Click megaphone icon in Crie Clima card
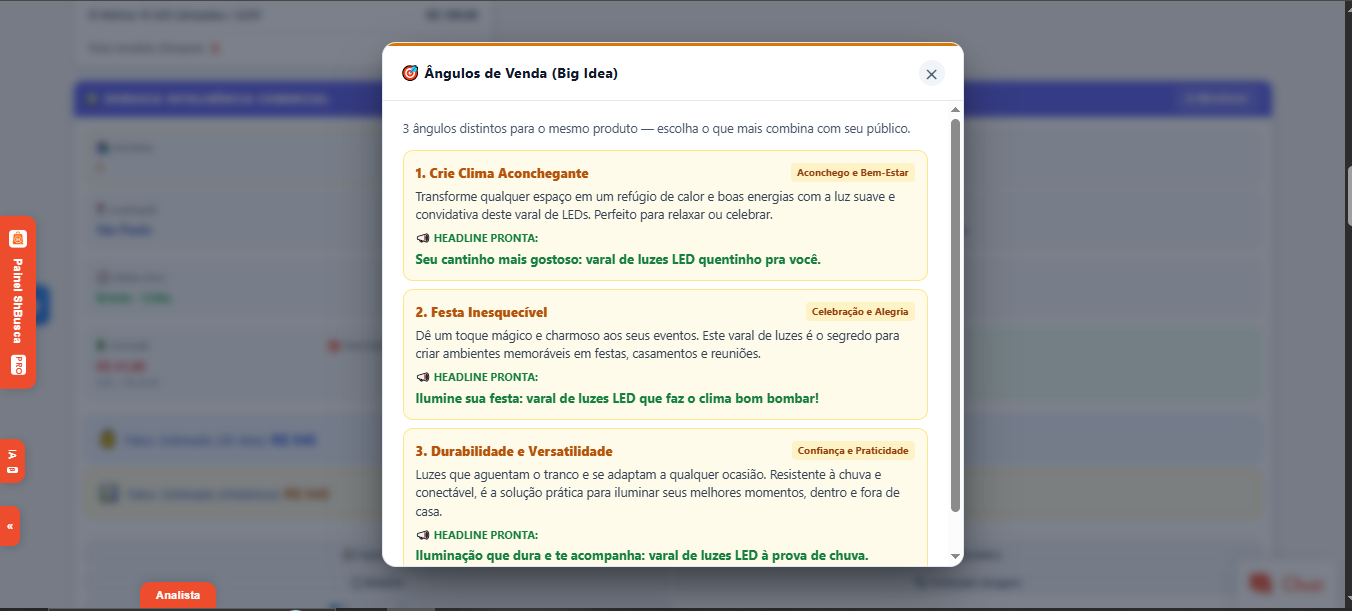Screen dimensions: 1352x611 (423, 238)
